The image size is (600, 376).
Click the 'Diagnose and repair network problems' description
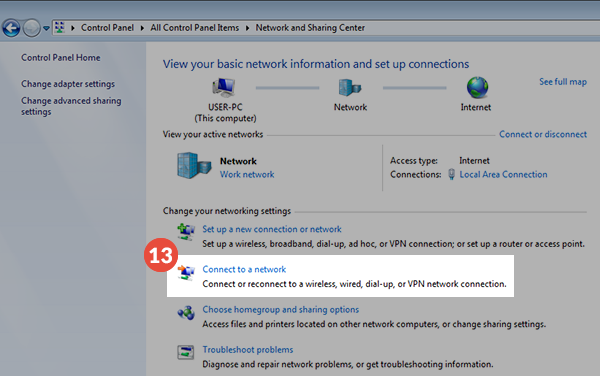coord(347,364)
